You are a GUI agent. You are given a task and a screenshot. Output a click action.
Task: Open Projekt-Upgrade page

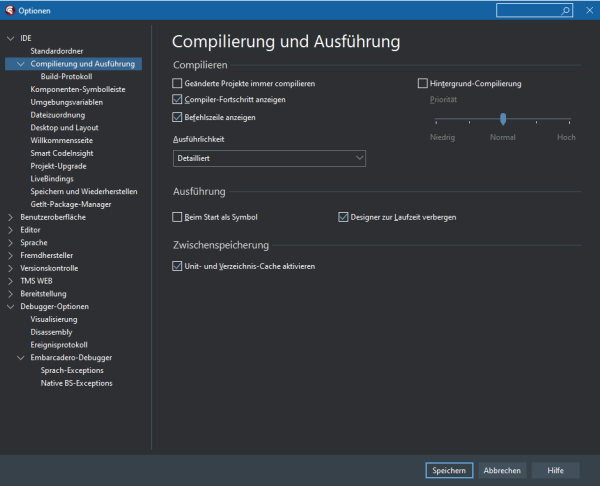pyautogui.click(x=58, y=166)
